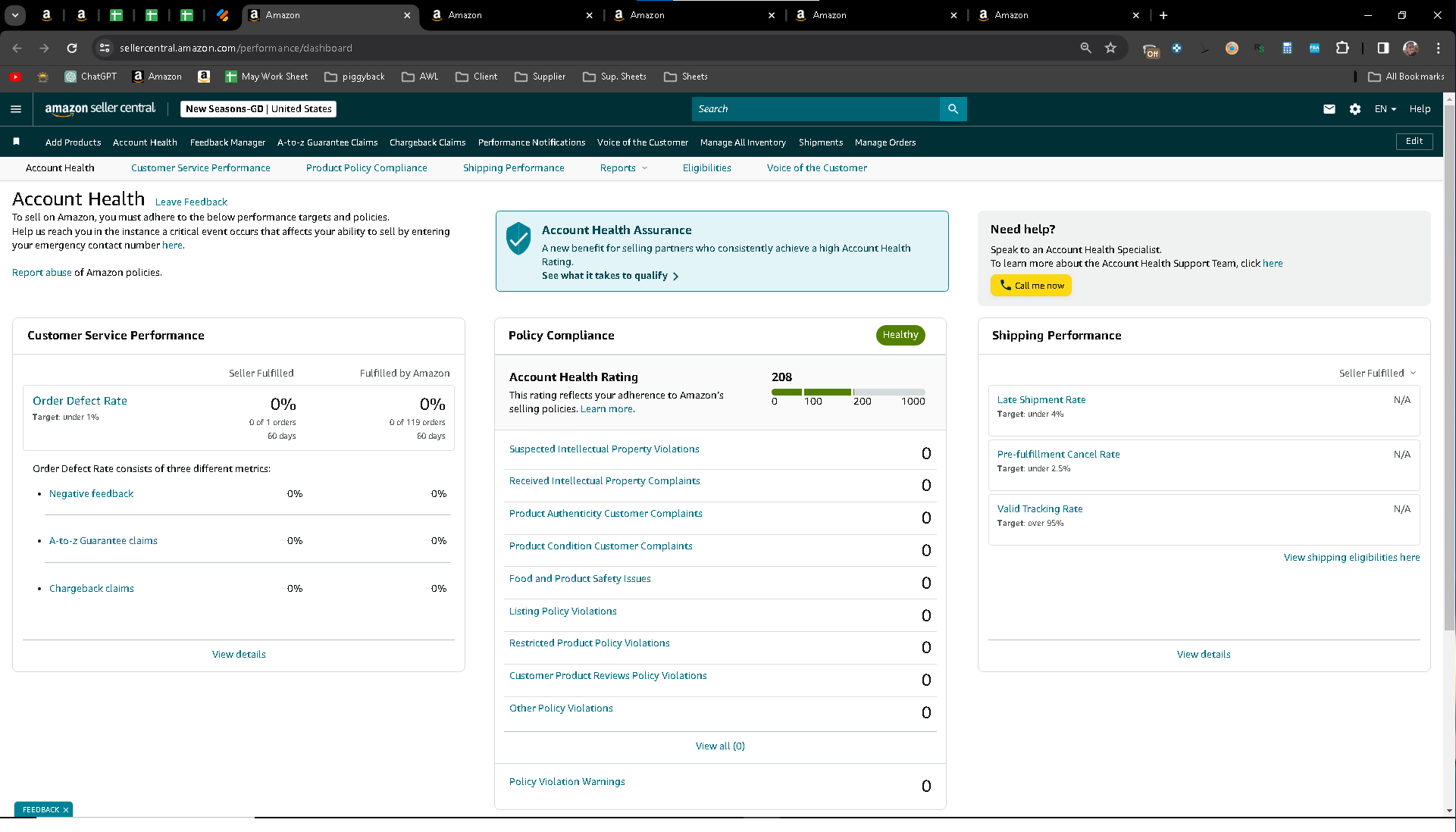Open Suspected Intellectual Property Violations
The height and width of the screenshot is (832, 1456).
point(604,449)
